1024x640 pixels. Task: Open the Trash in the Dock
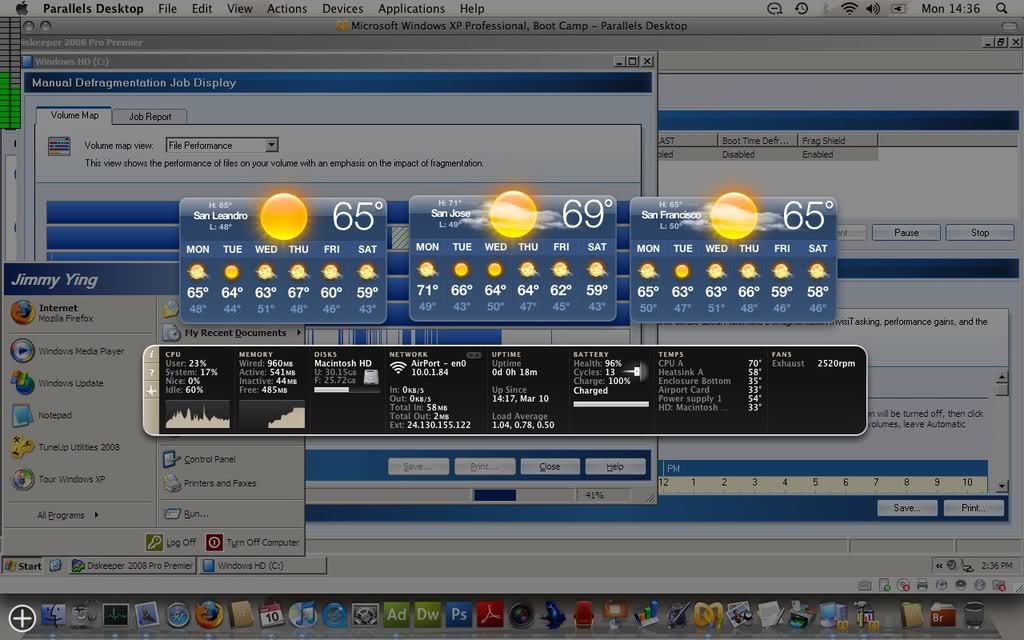pyautogui.click(x=974, y=615)
